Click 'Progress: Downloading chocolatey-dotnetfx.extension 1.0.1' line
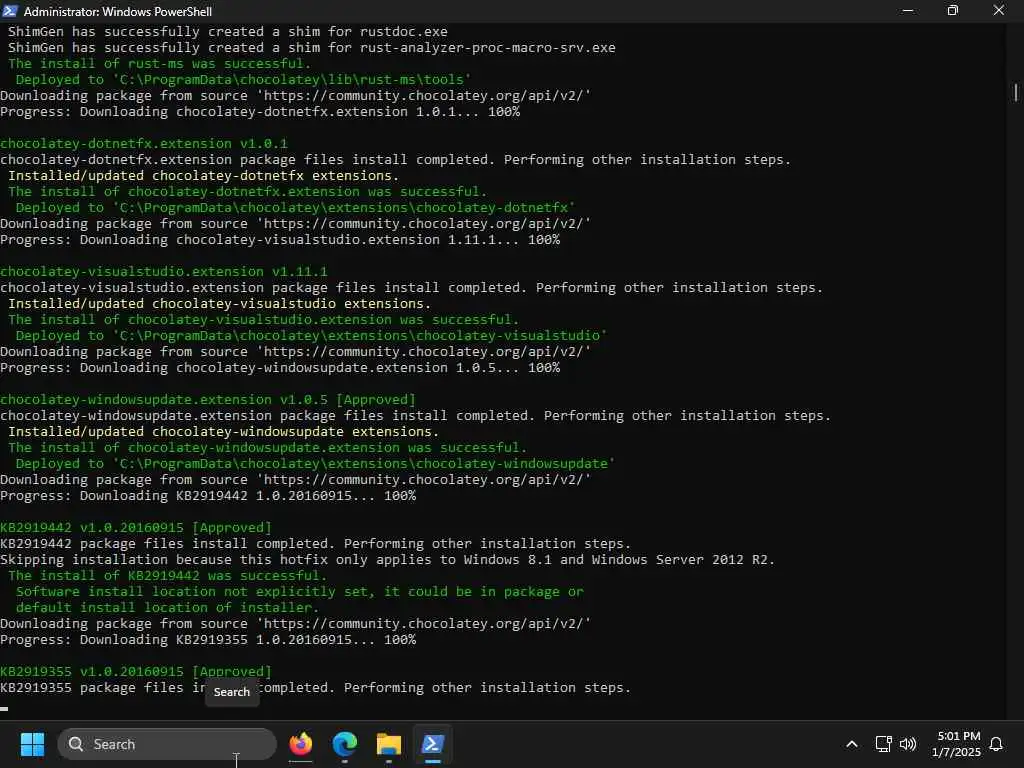 pos(260,112)
